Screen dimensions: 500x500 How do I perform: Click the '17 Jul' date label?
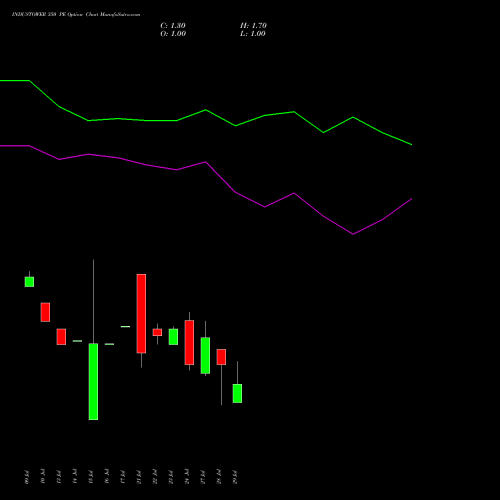point(123,477)
